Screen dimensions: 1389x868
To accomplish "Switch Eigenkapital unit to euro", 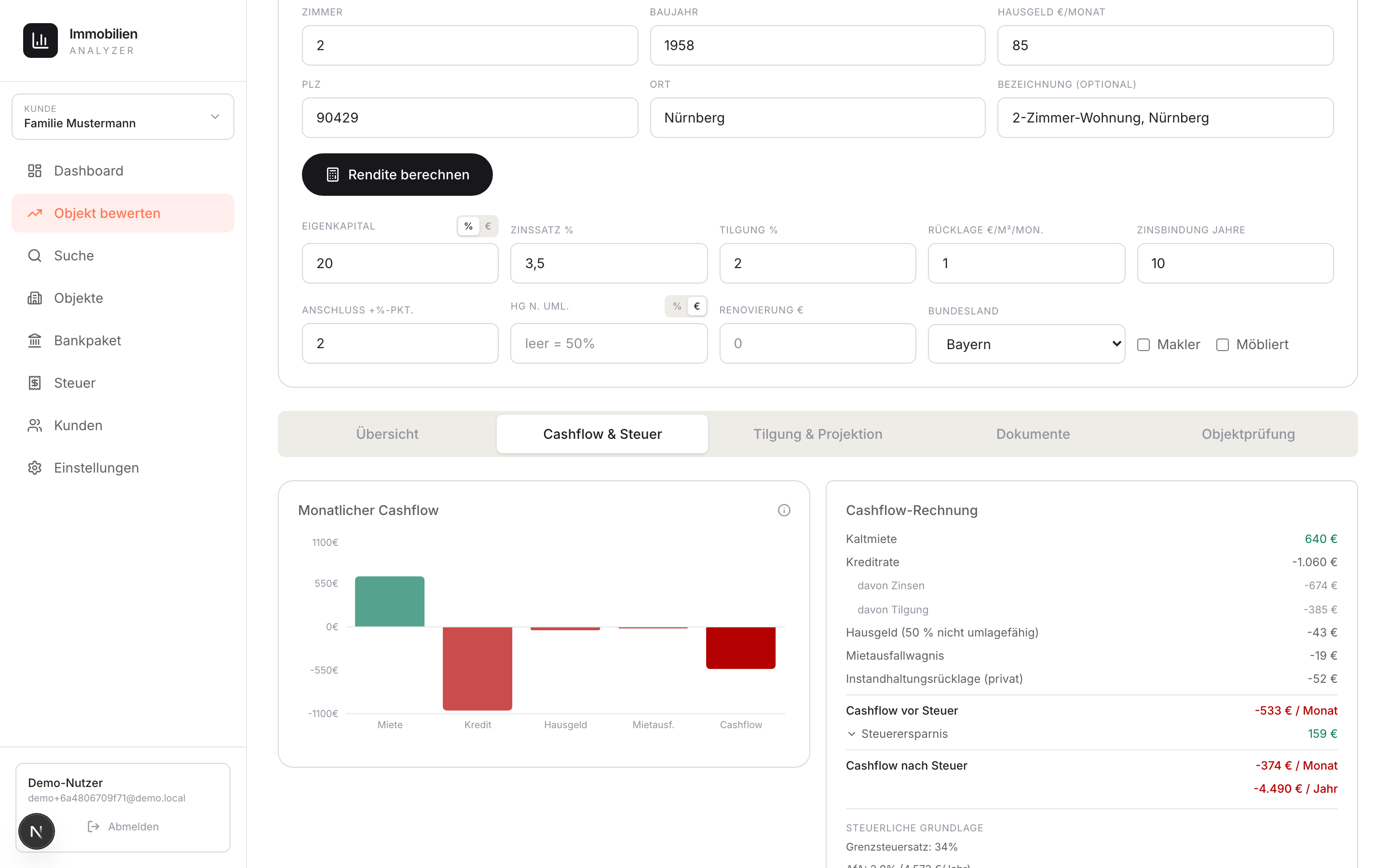I will [488, 226].
